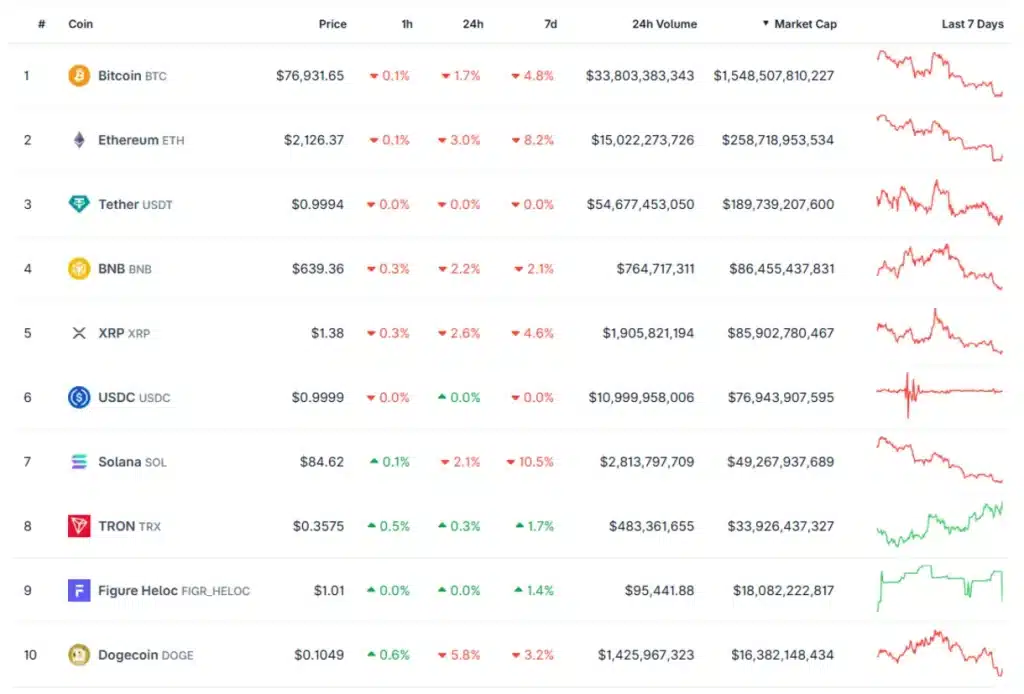Click Tether price $0.9994
This screenshot has height=694, width=1024.
[x=317, y=204]
